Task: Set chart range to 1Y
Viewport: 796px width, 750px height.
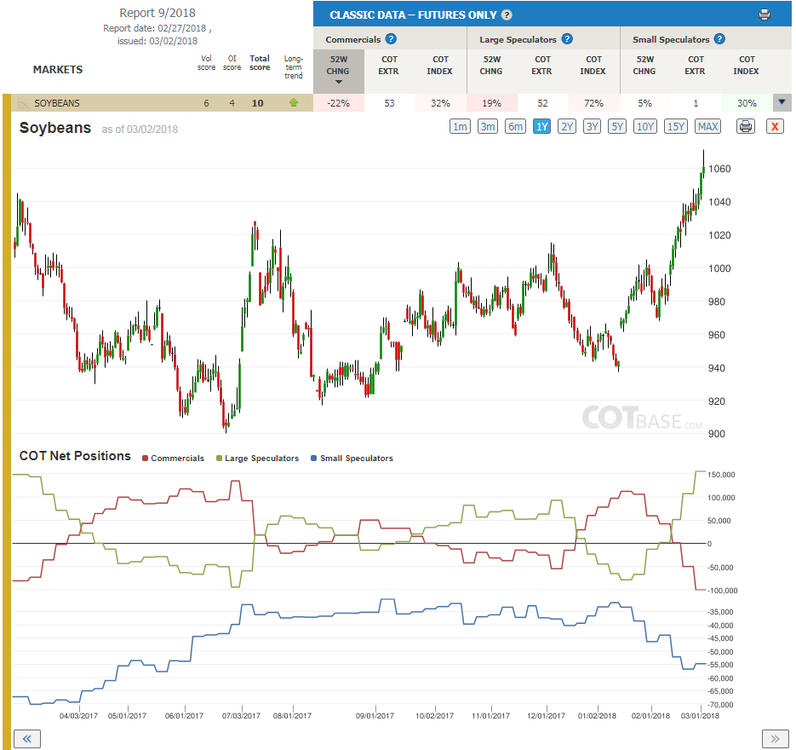Action: pos(542,126)
